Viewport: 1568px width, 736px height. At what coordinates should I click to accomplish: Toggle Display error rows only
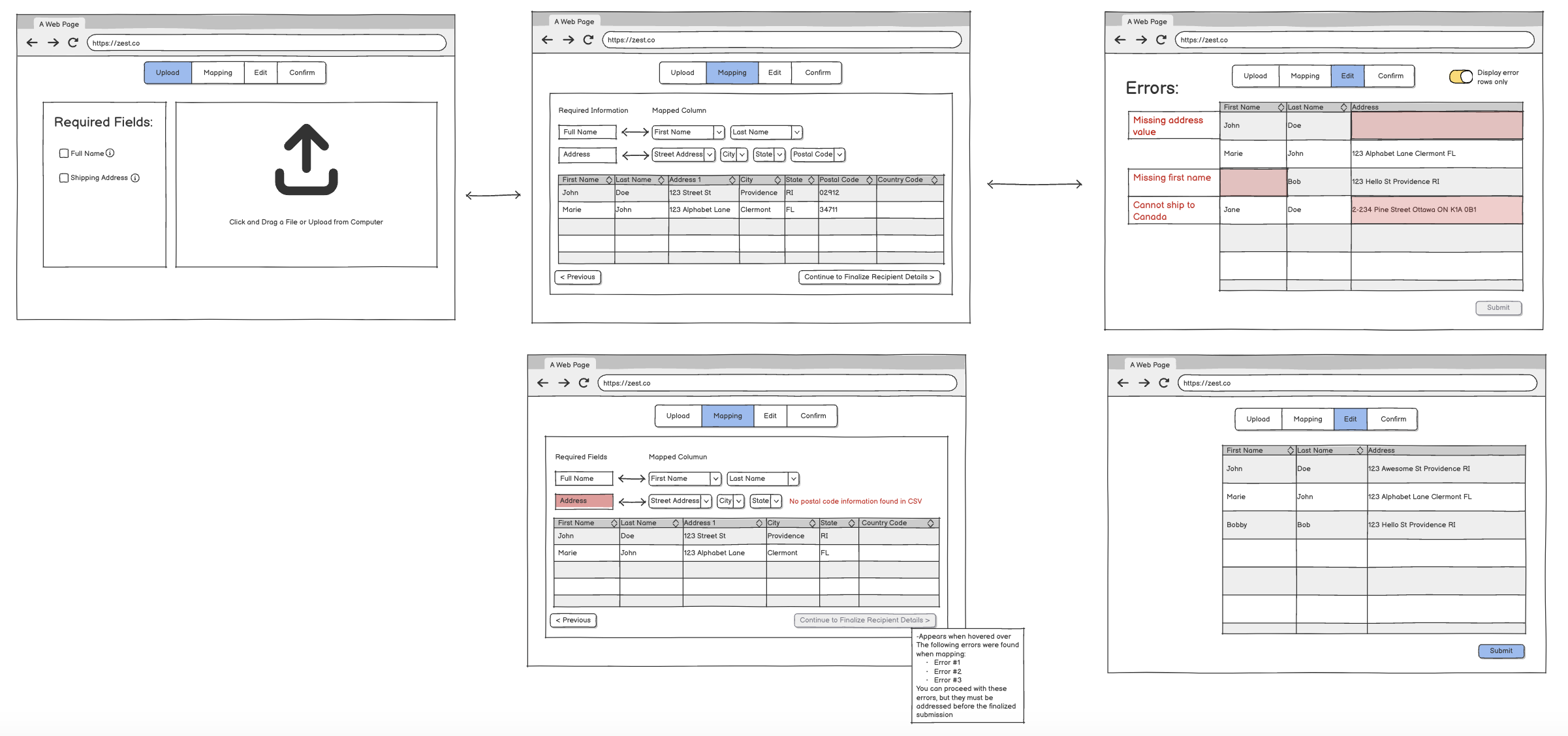pyautogui.click(x=1459, y=76)
